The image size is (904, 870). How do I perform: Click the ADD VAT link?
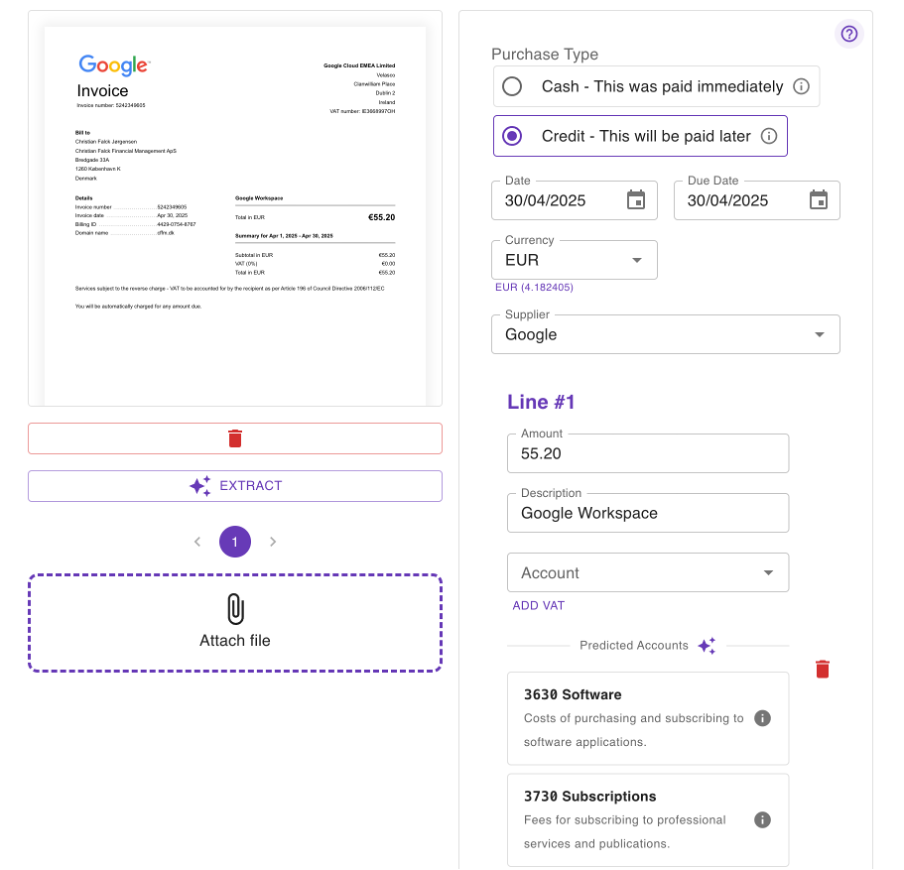click(538, 605)
